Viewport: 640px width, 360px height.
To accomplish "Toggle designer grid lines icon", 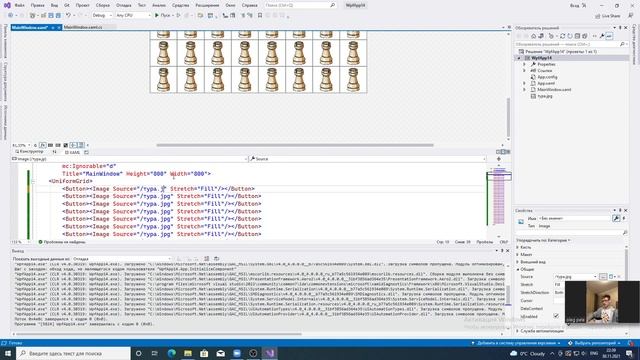I will point(50,145).
